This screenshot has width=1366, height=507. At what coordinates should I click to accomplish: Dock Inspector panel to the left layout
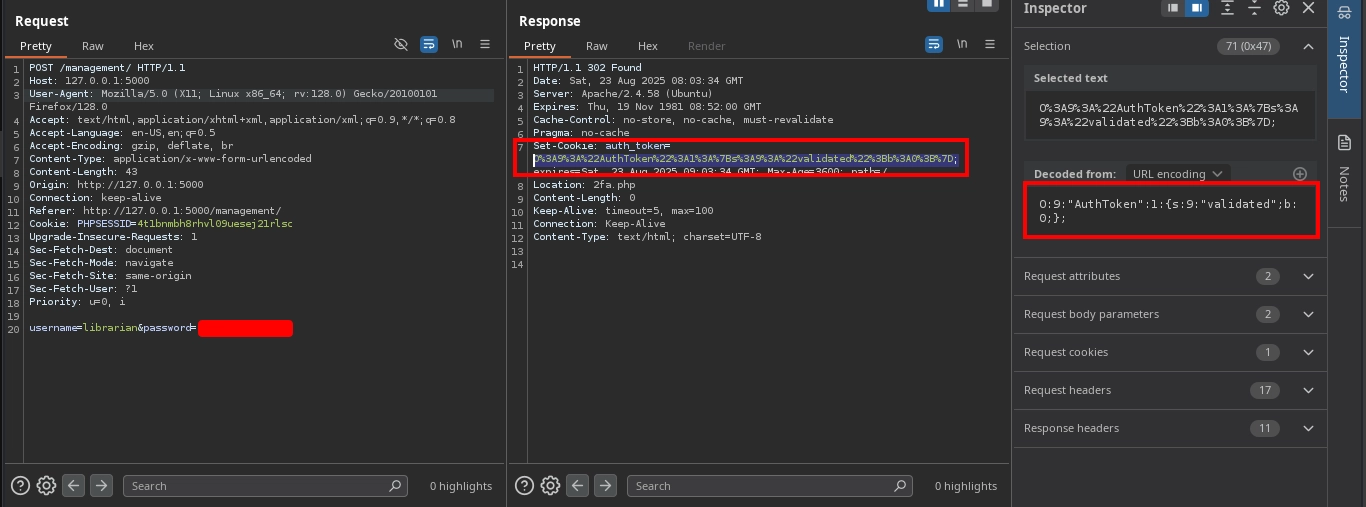(x=1174, y=8)
